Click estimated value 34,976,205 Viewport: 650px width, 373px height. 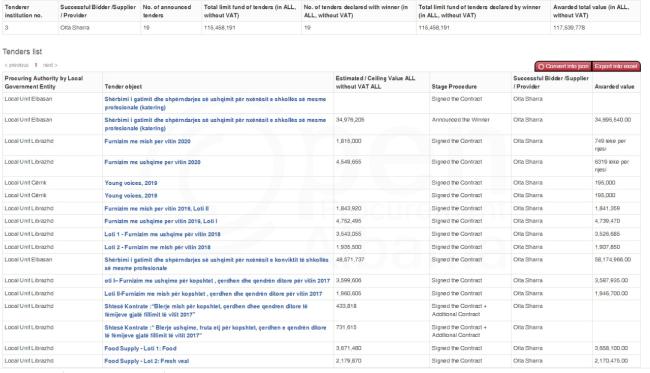(x=350, y=120)
